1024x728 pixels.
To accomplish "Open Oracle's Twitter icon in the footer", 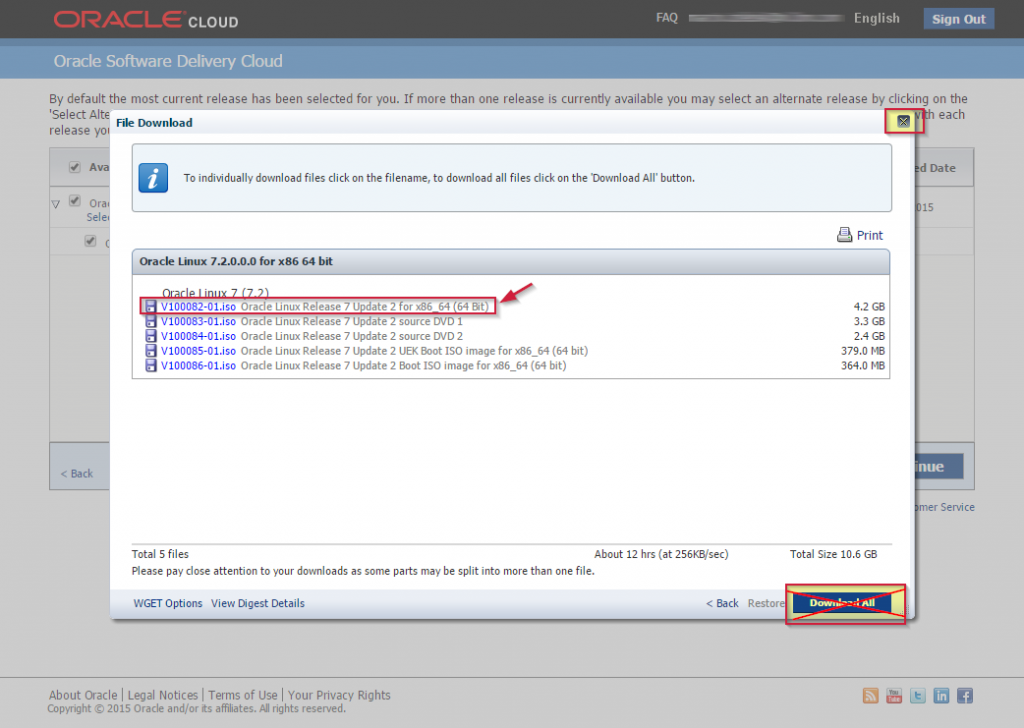I will 917,695.
